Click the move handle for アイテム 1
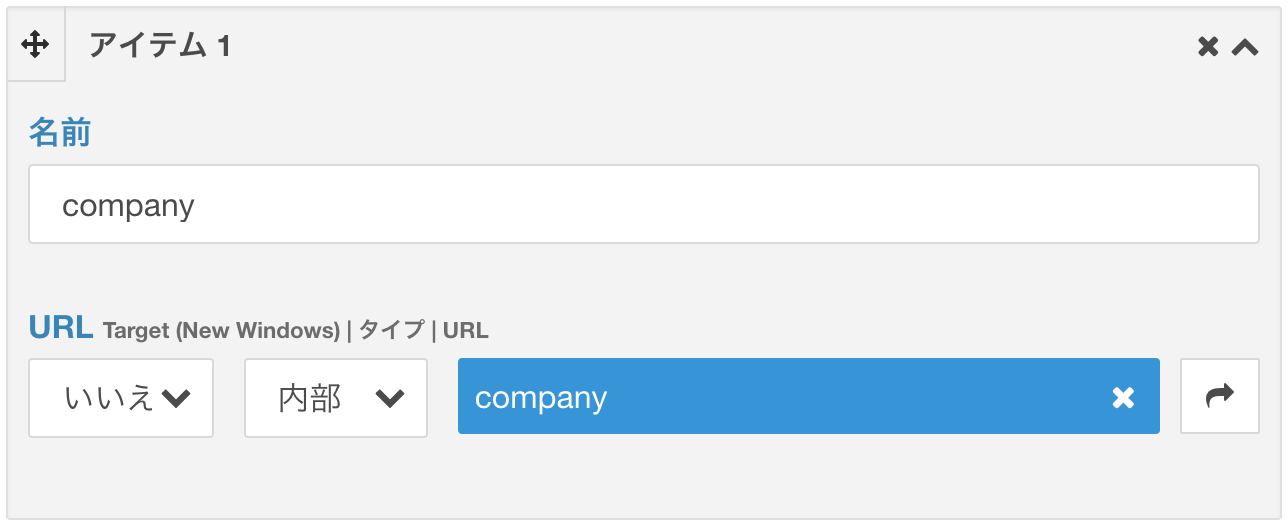 (x=35, y=45)
